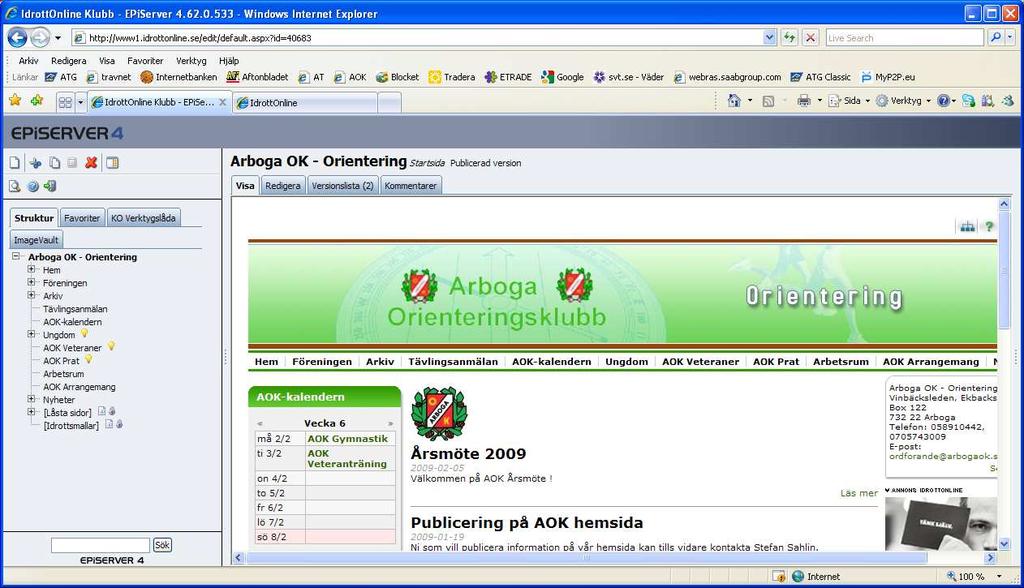
Task: Click the Copy page toolbar icon
Action: 55,163
